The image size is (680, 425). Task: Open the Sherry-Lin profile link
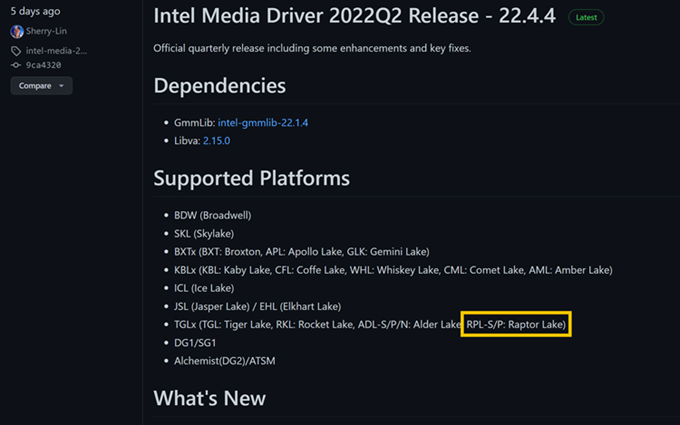[x=46, y=31]
